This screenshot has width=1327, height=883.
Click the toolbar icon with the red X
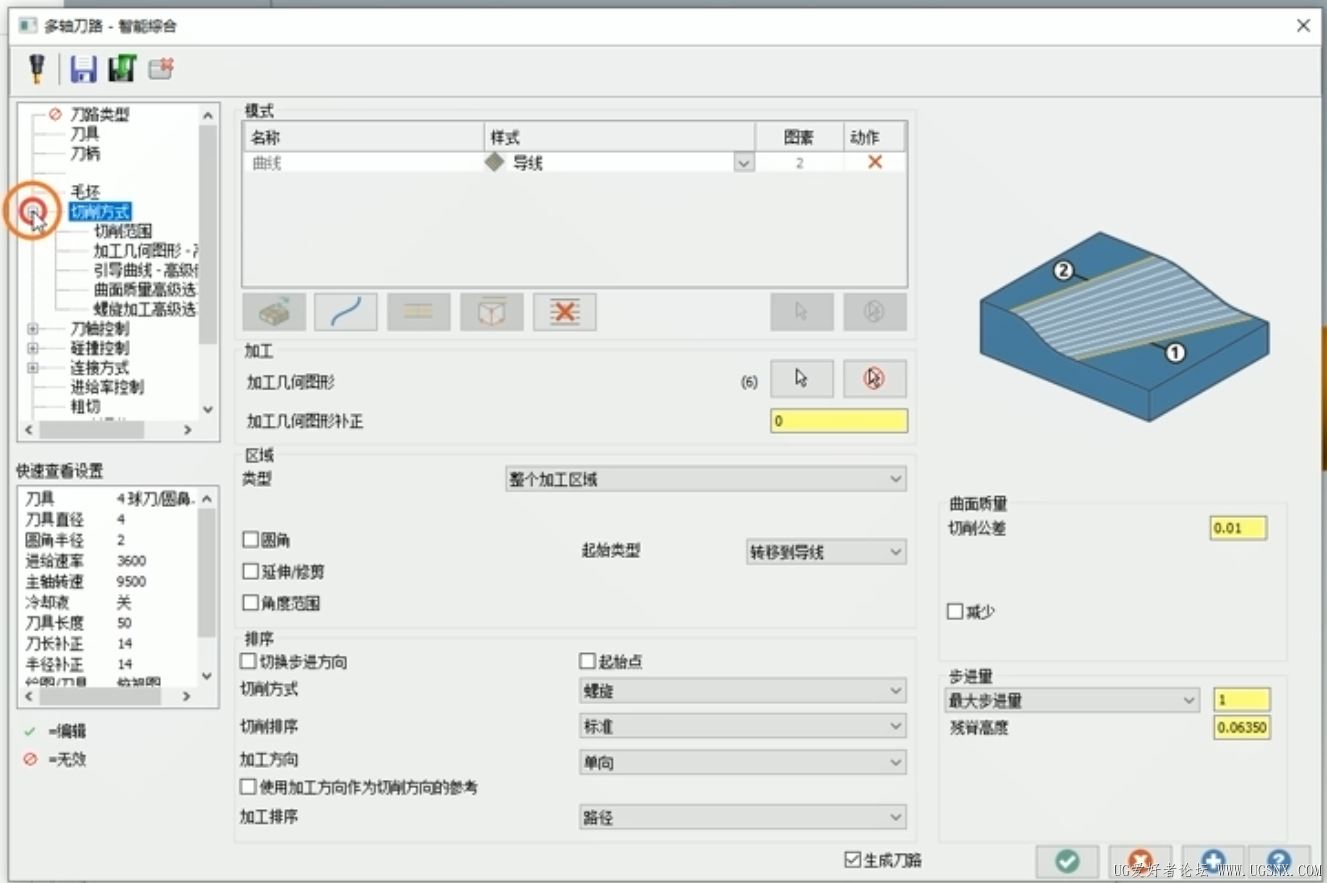point(161,68)
